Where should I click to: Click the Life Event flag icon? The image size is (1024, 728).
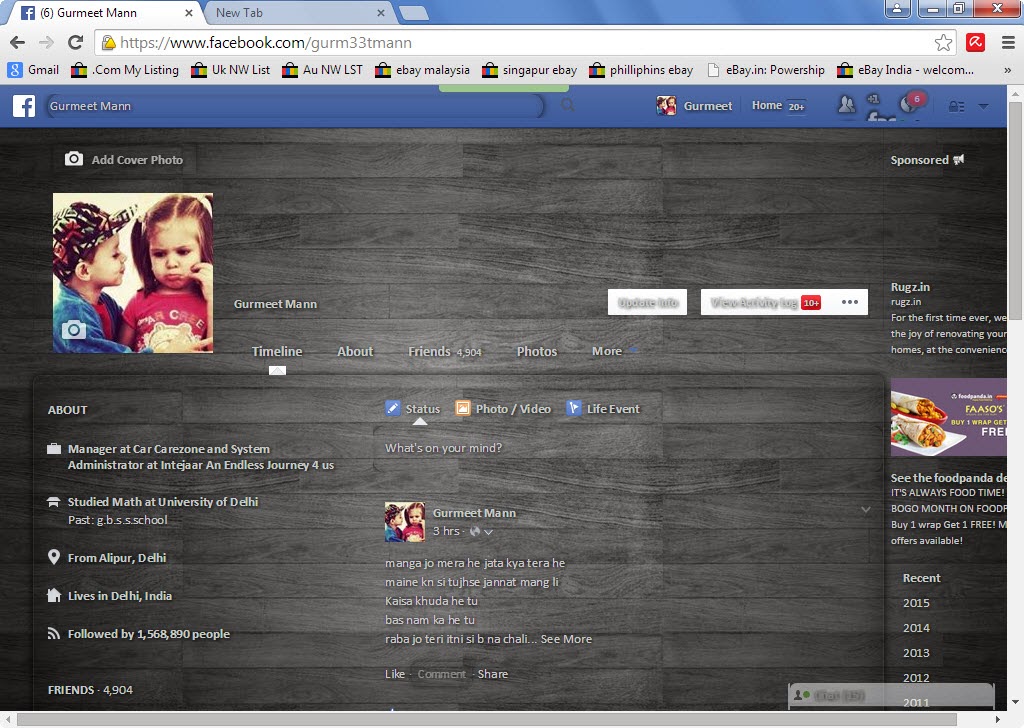573,408
